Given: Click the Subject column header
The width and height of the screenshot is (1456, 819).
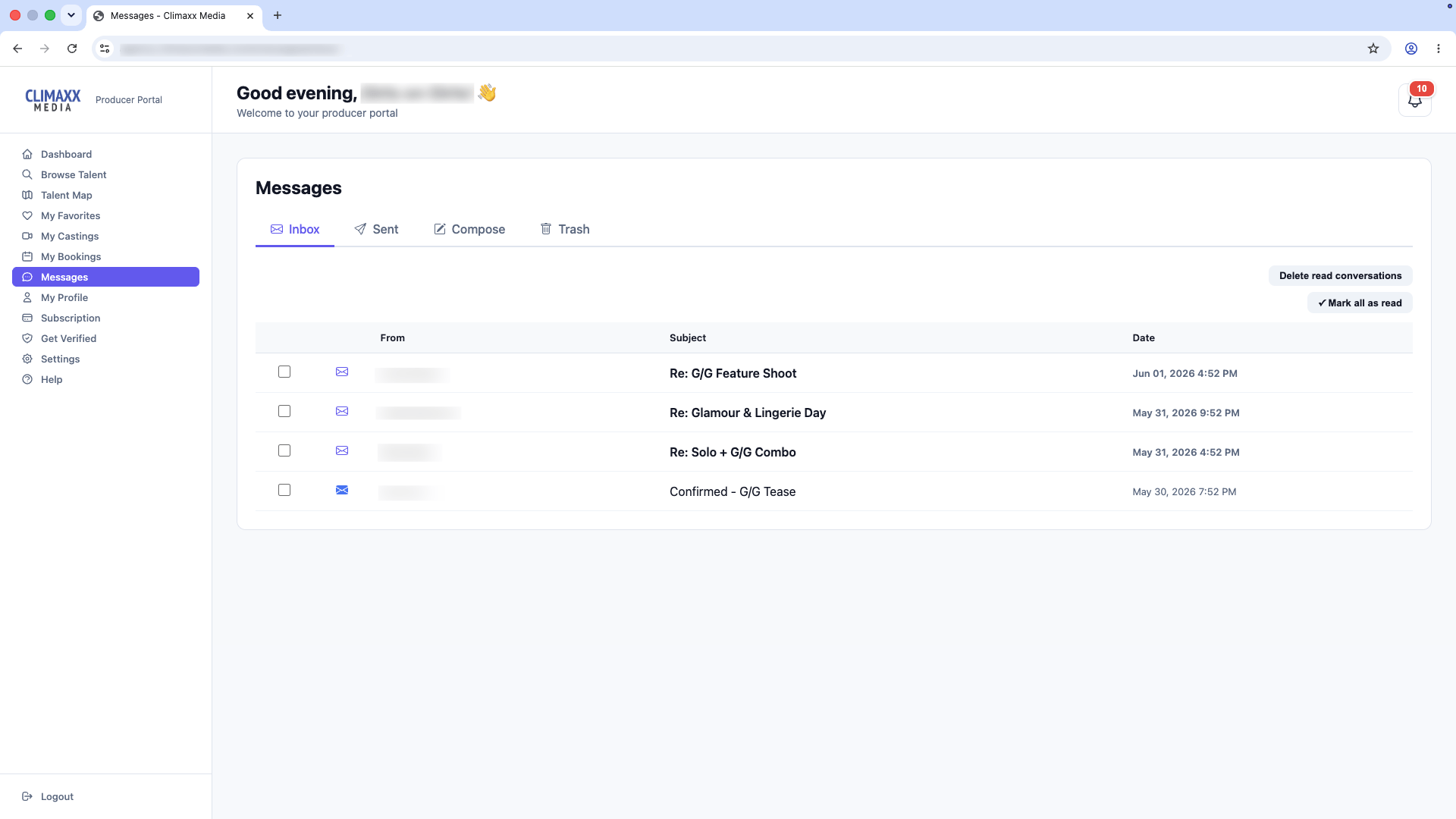Looking at the screenshot, I should (688, 337).
